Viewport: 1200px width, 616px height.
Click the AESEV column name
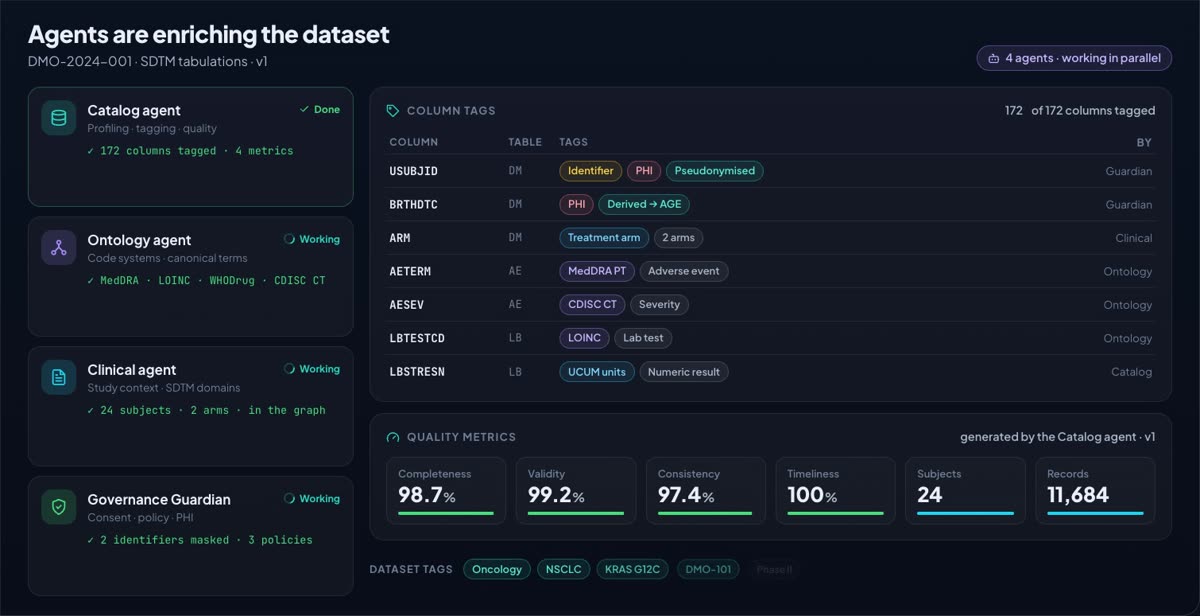click(406, 304)
